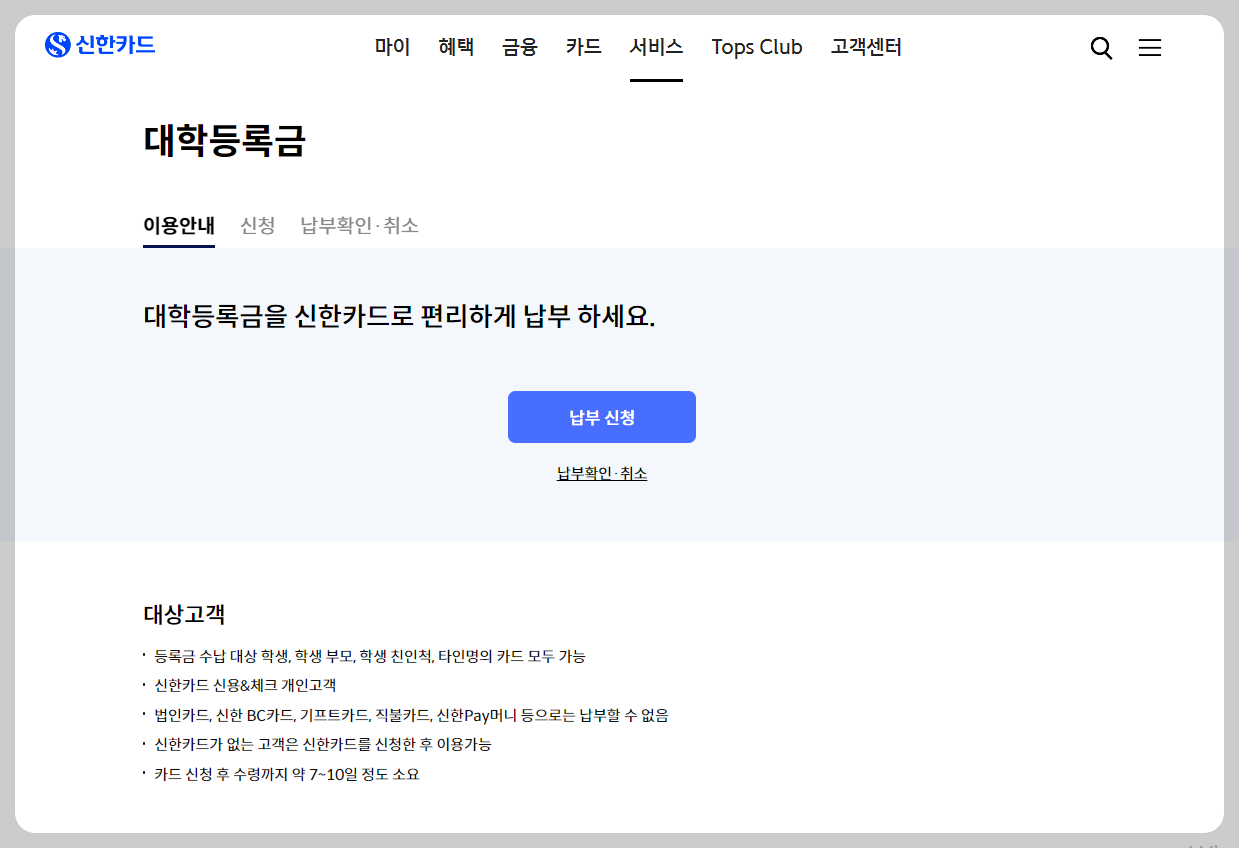1239x848 pixels.
Task: Open the hamburger navigation menu
Action: pyautogui.click(x=1150, y=47)
